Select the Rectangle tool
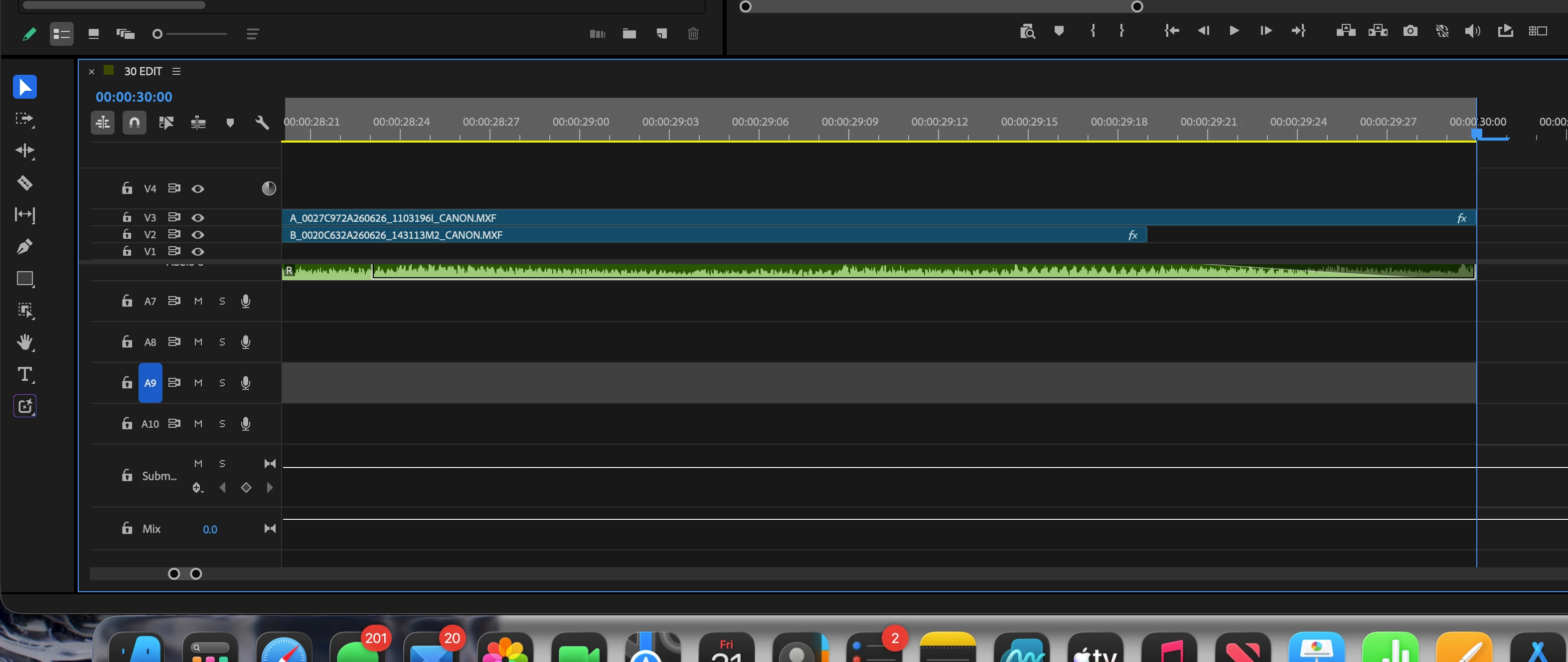The height and width of the screenshot is (662, 1568). pyautogui.click(x=25, y=279)
